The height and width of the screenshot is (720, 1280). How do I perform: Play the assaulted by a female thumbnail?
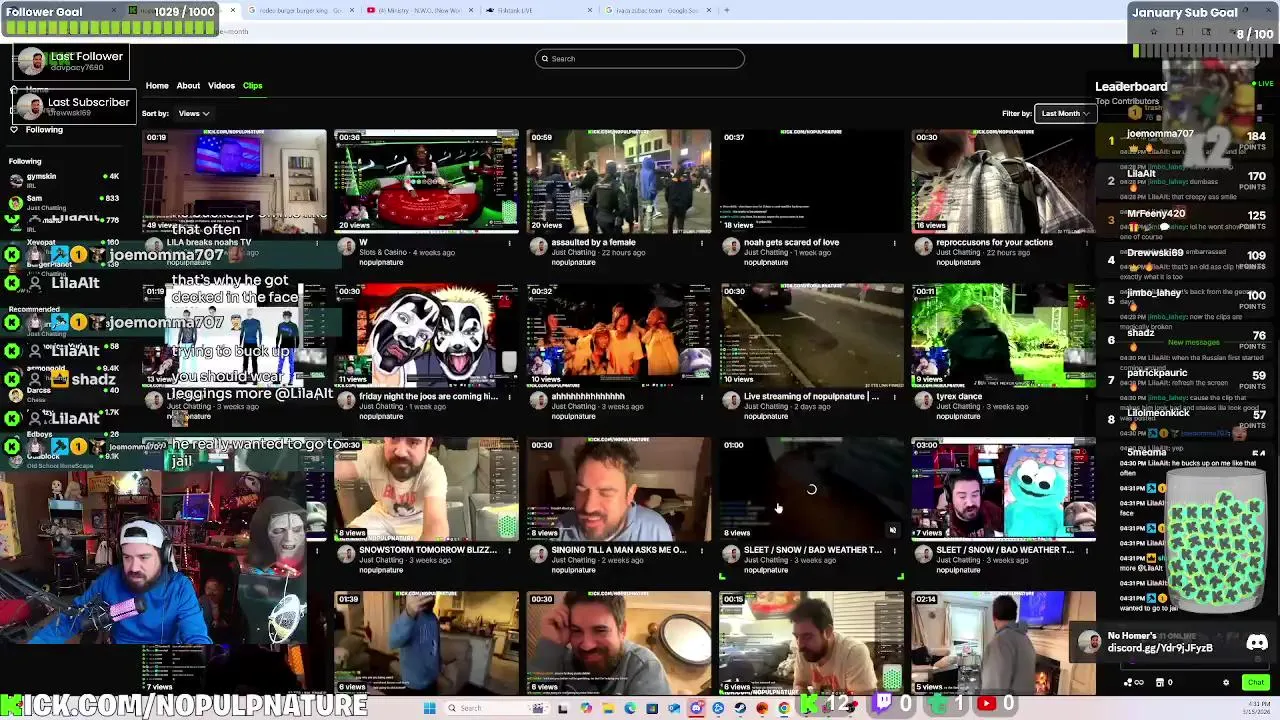619,181
